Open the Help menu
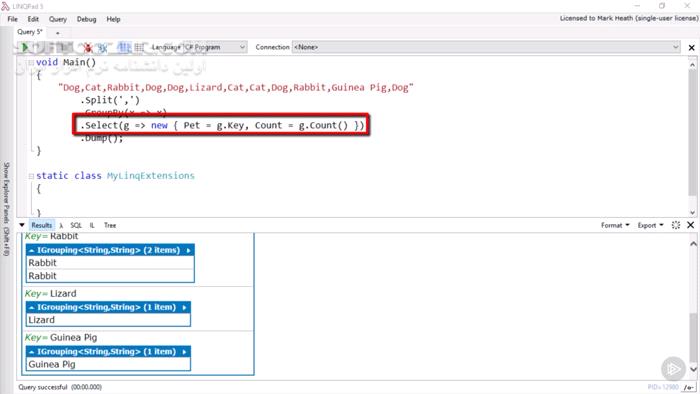 click(x=113, y=19)
